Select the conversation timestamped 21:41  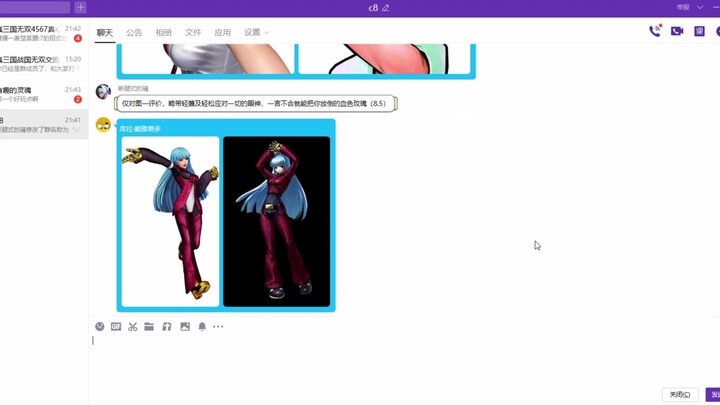[44, 124]
